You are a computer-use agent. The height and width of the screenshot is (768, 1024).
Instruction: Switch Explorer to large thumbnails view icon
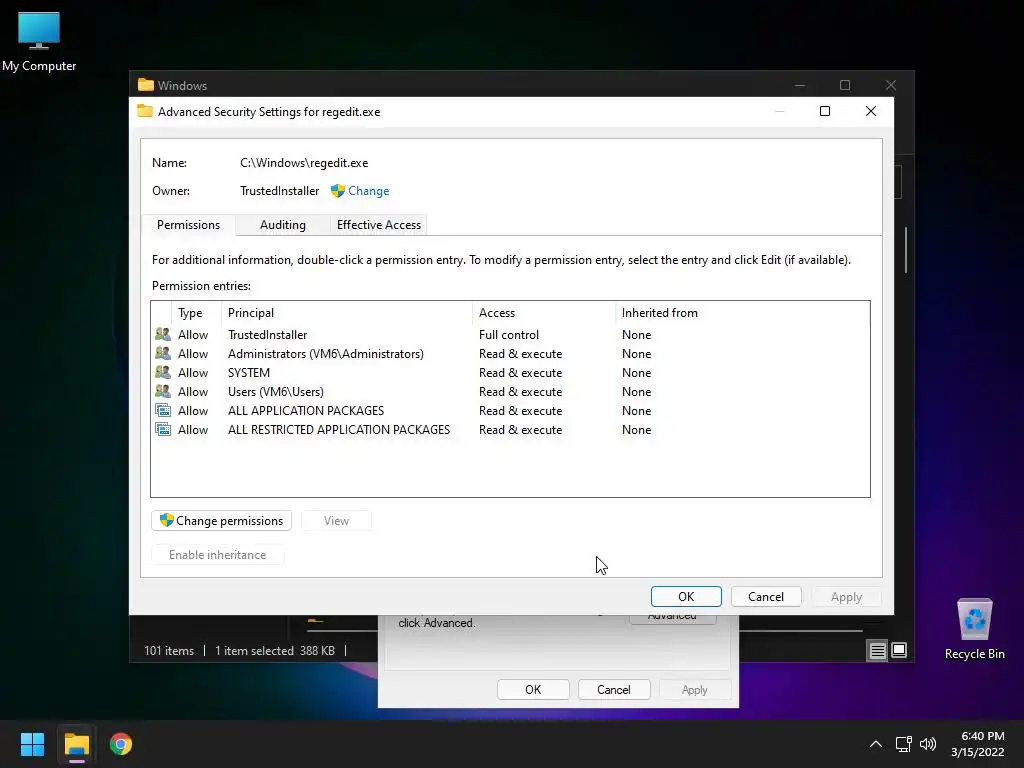click(x=899, y=650)
